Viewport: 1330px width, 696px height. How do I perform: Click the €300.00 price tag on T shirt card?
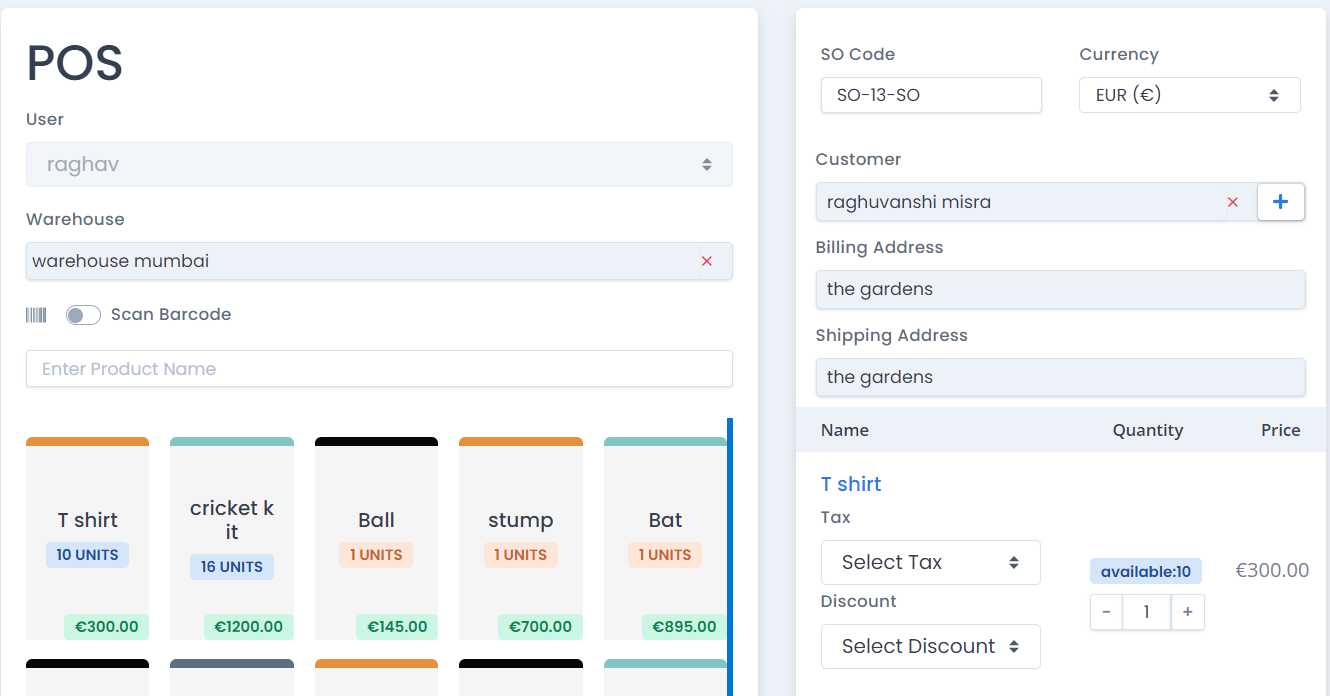(107, 627)
